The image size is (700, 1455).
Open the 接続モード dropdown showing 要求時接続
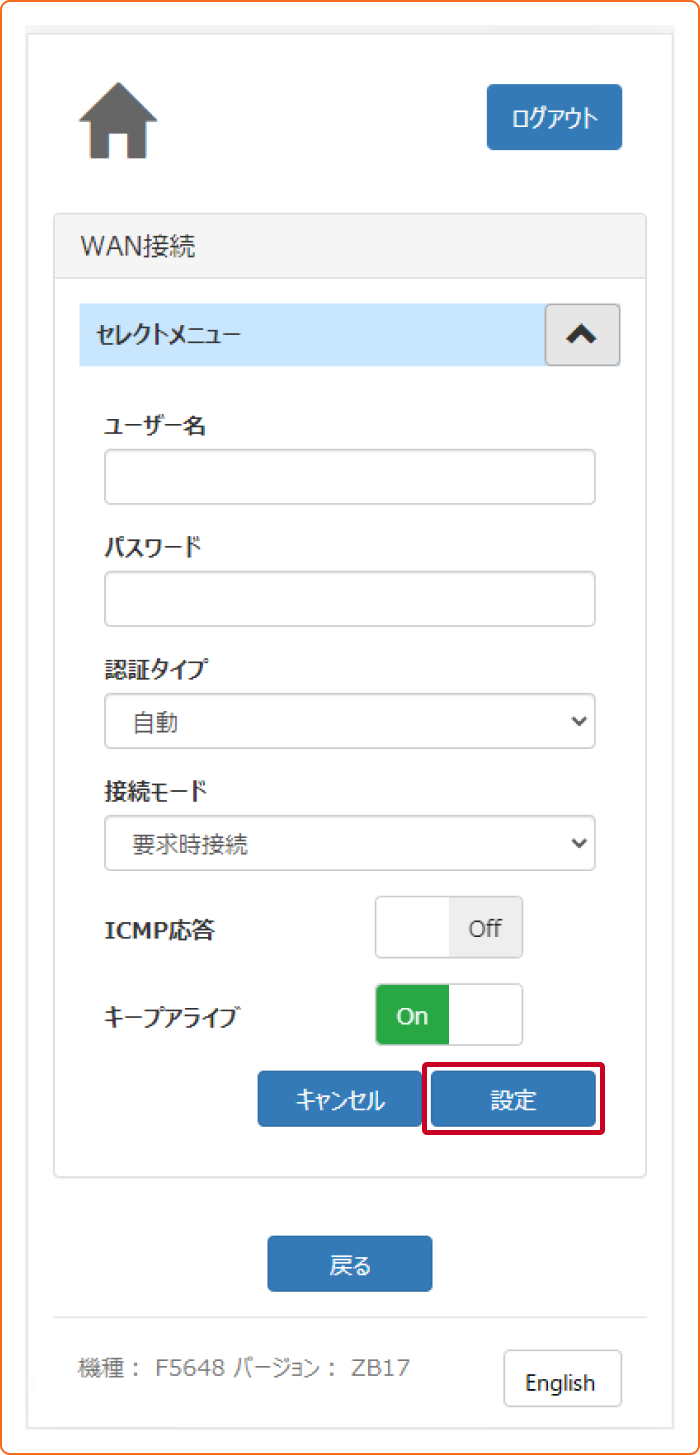tap(350, 843)
